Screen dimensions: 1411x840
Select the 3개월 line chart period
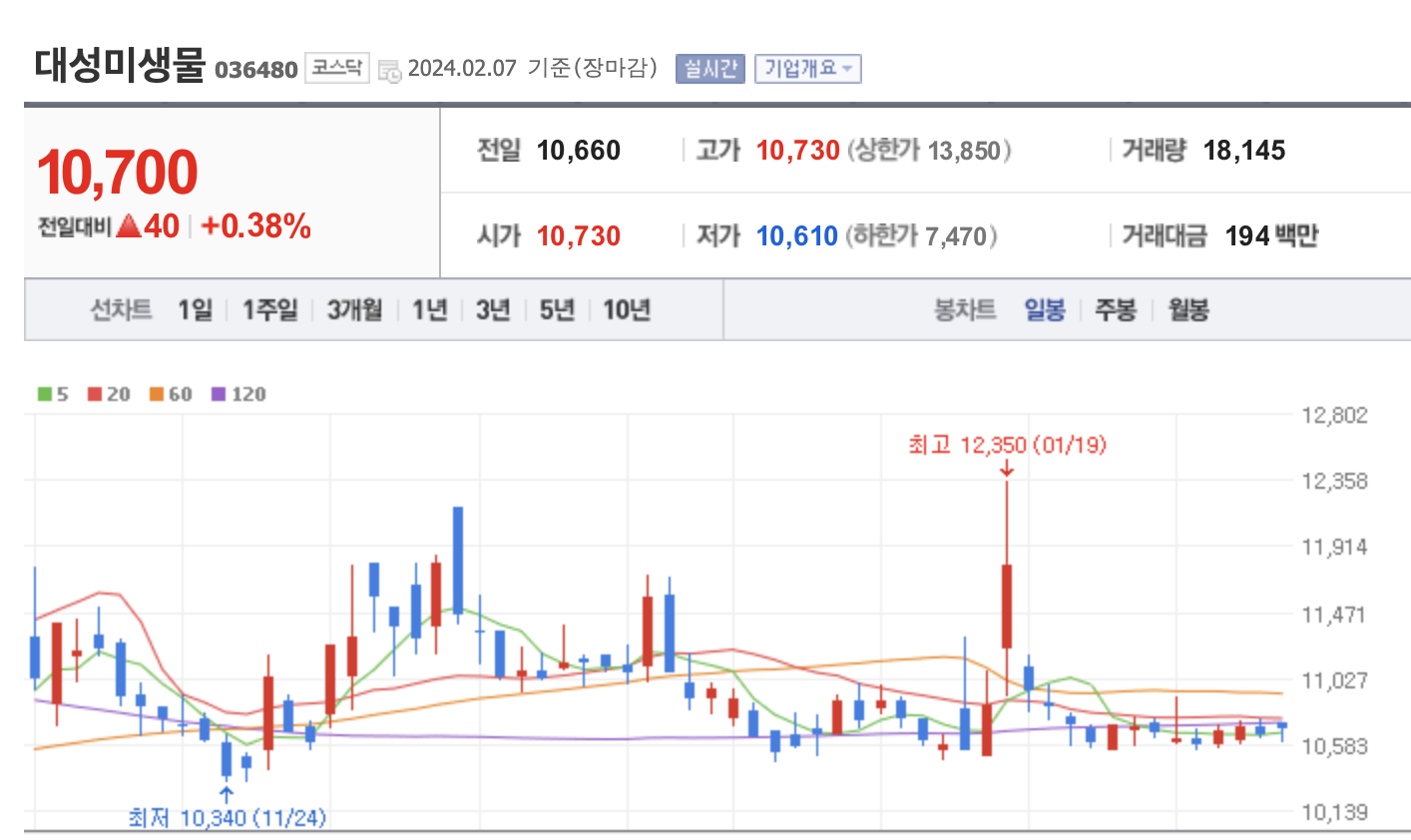coord(354,310)
